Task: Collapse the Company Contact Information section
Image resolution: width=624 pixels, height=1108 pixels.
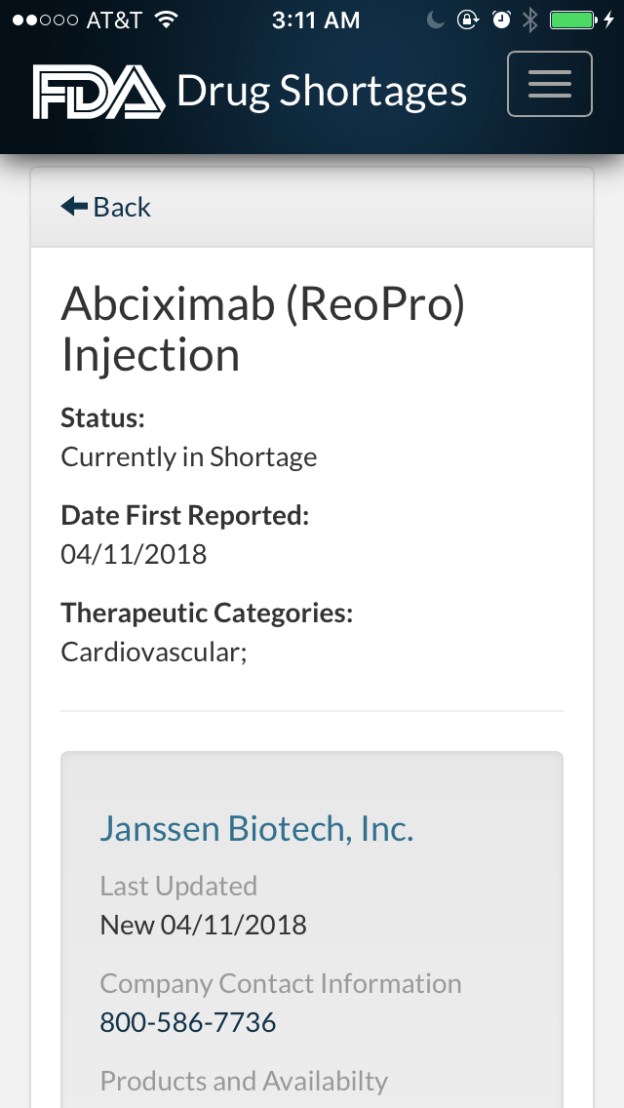Action: coord(280,983)
